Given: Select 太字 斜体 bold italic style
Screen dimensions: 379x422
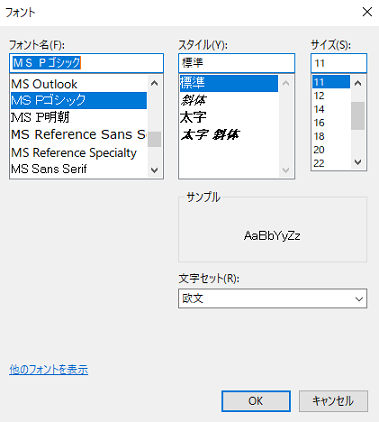Looking at the screenshot, I should [x=229, y=135].
